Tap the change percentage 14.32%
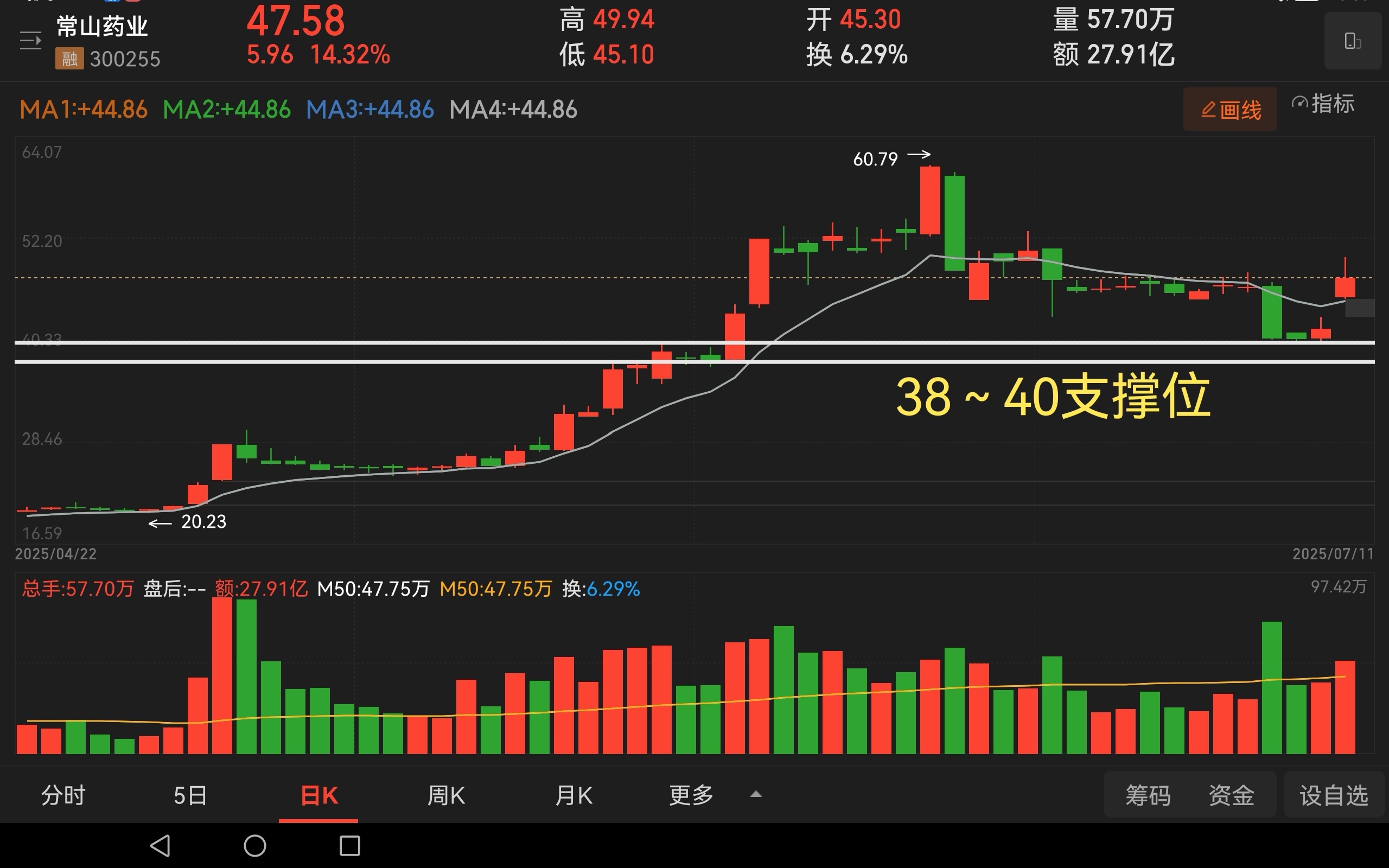 [350, 55]
